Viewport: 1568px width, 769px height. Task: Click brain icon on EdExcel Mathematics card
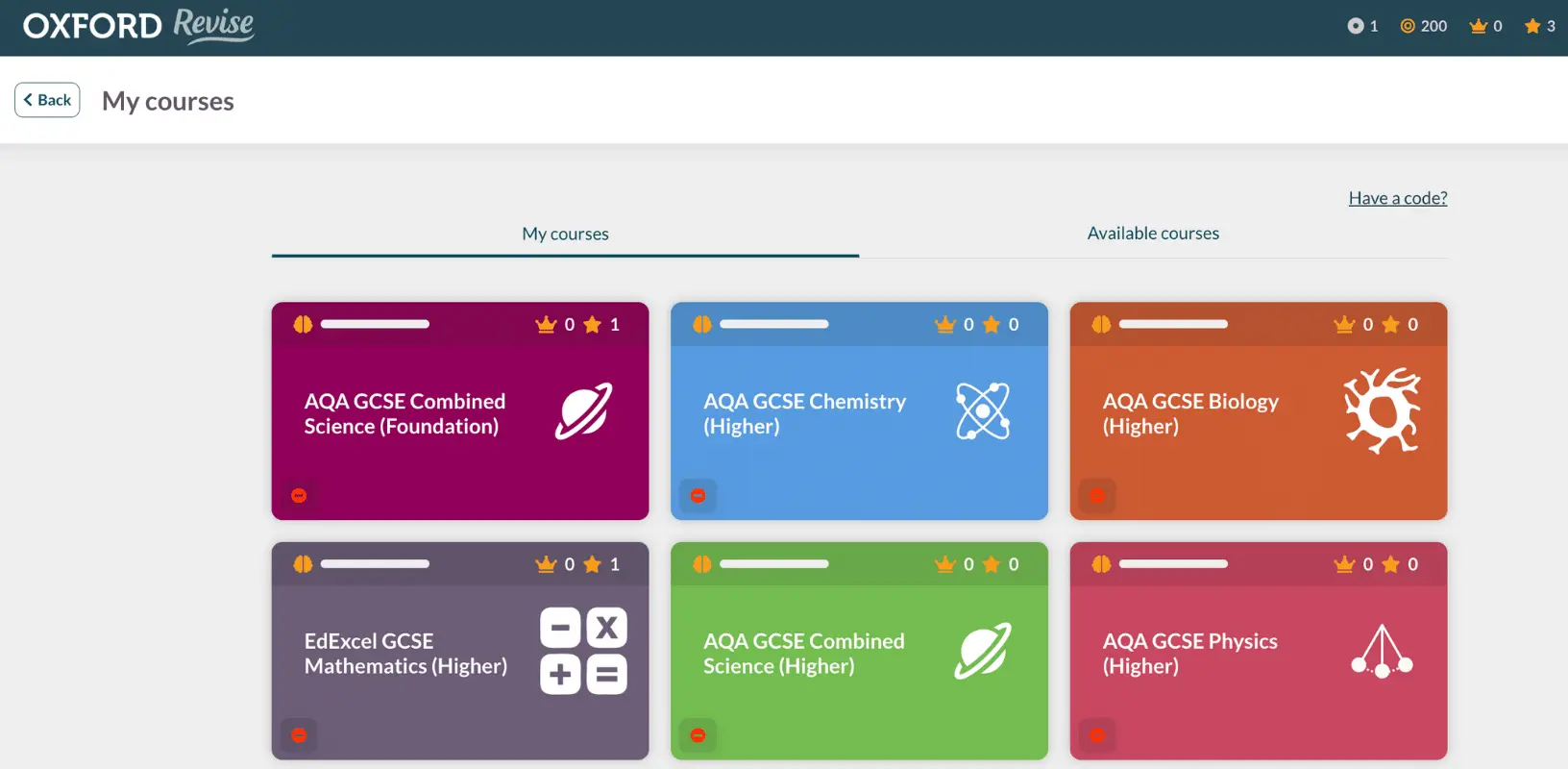pyautogui.click(x=303, y=564)
